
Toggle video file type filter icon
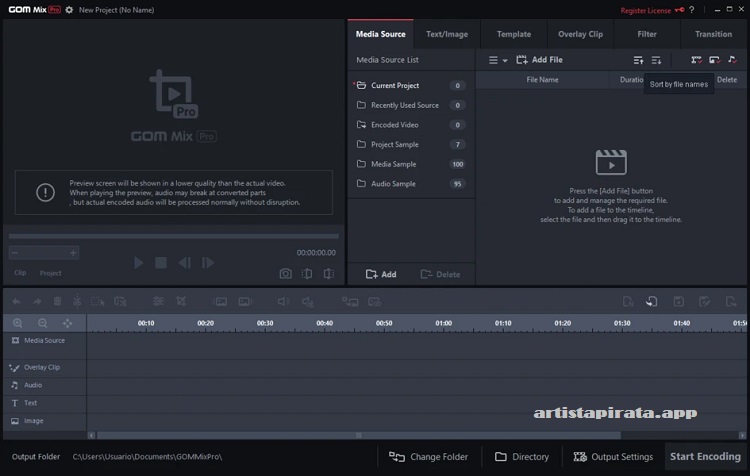tap(696, 60)
